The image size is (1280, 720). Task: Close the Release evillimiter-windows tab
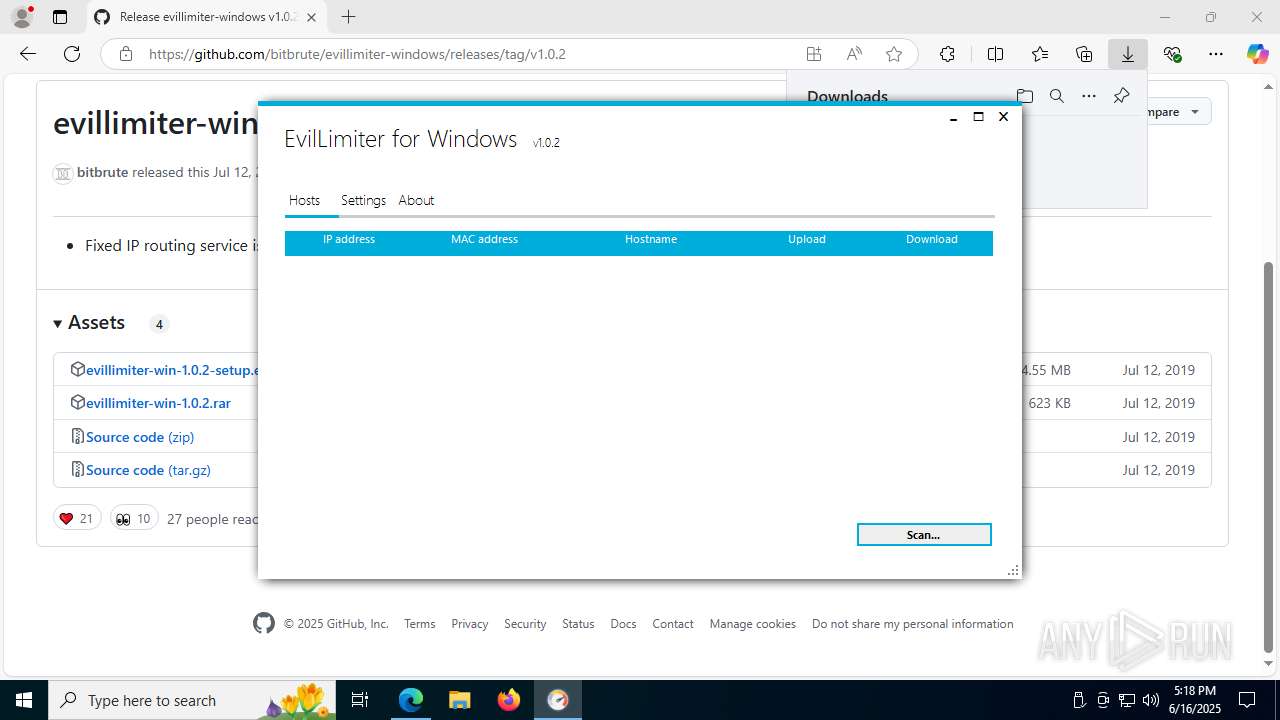[311, 17]
